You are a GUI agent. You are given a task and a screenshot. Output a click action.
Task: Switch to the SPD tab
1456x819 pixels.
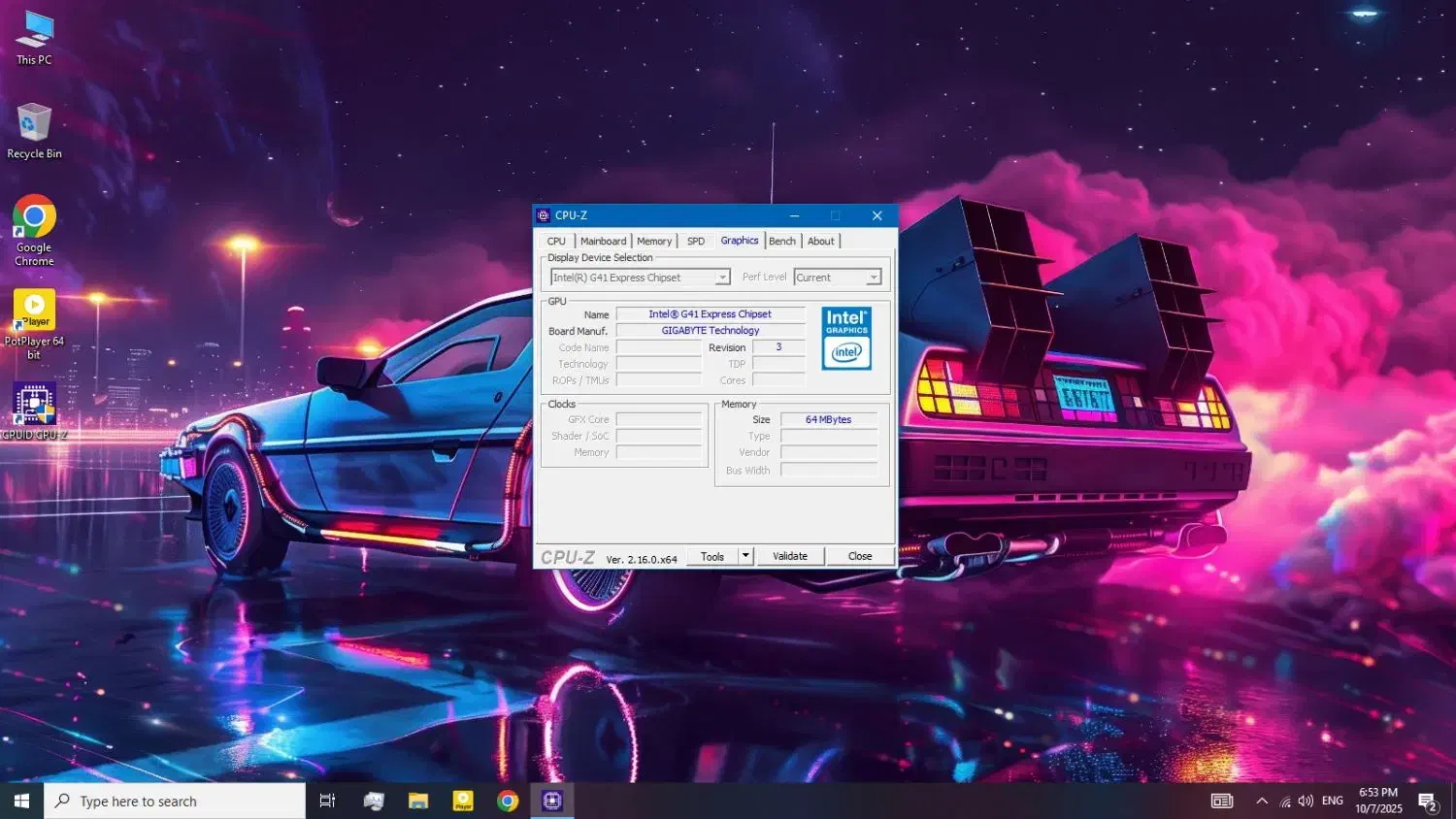click(x=696, y=242)
